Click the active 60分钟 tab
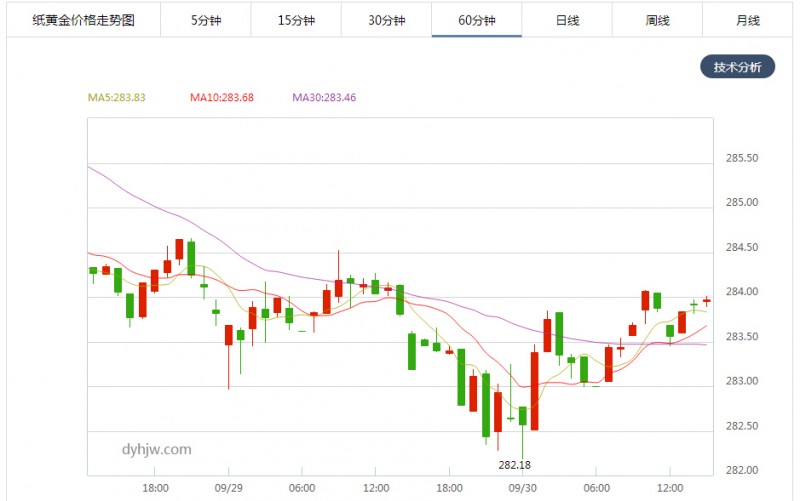800x501 pixels. 477,20
